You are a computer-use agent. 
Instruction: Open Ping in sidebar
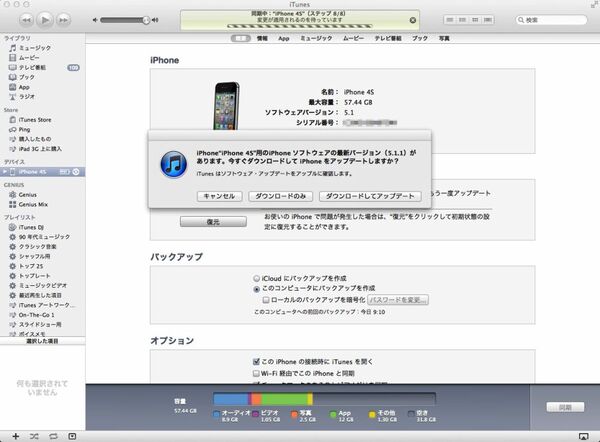coord(42,129)
